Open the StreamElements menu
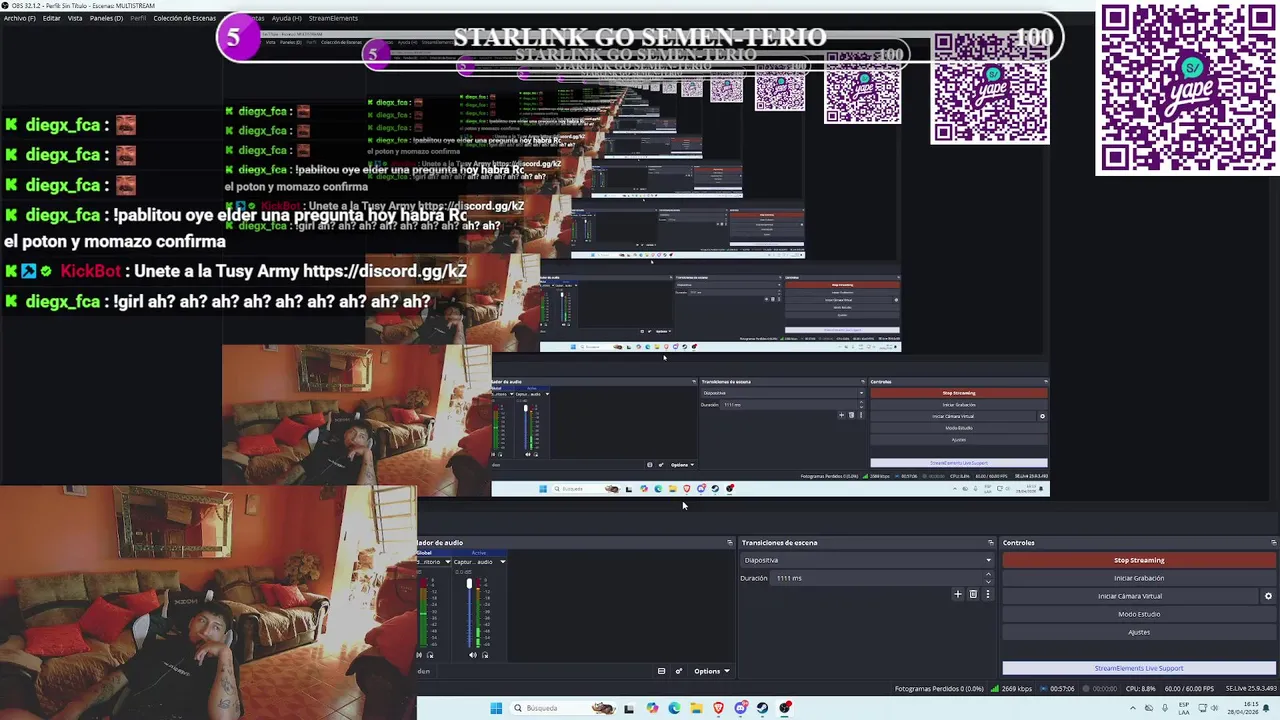Screen dimensions: 1280x720 pyautogui.click(x=333, y=18)
